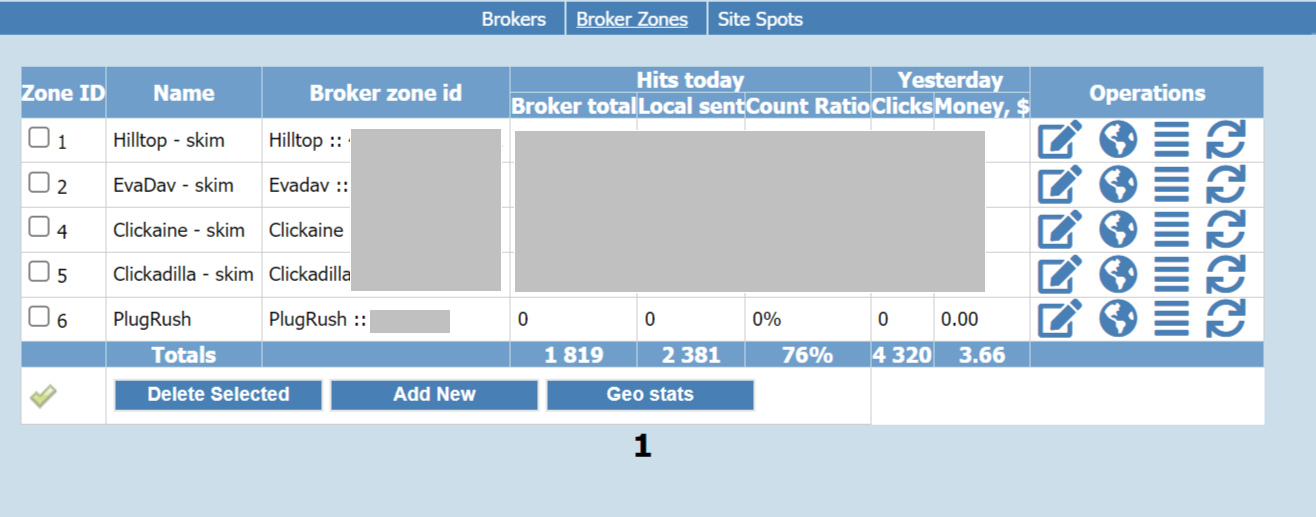
Task: Click the green checkmark select-all icon
Action: pos(43,396)
